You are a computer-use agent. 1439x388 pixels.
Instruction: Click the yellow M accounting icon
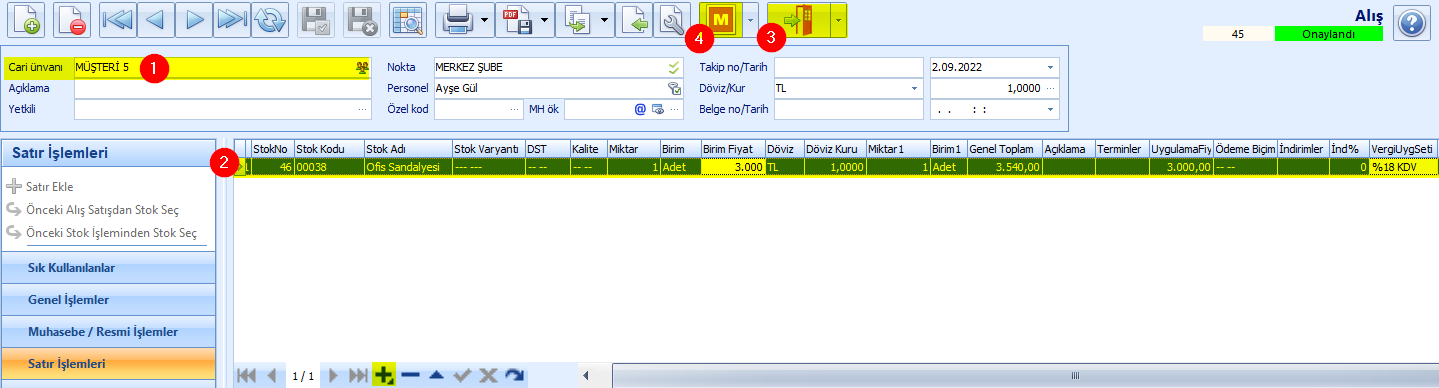(x=720, y=20)
